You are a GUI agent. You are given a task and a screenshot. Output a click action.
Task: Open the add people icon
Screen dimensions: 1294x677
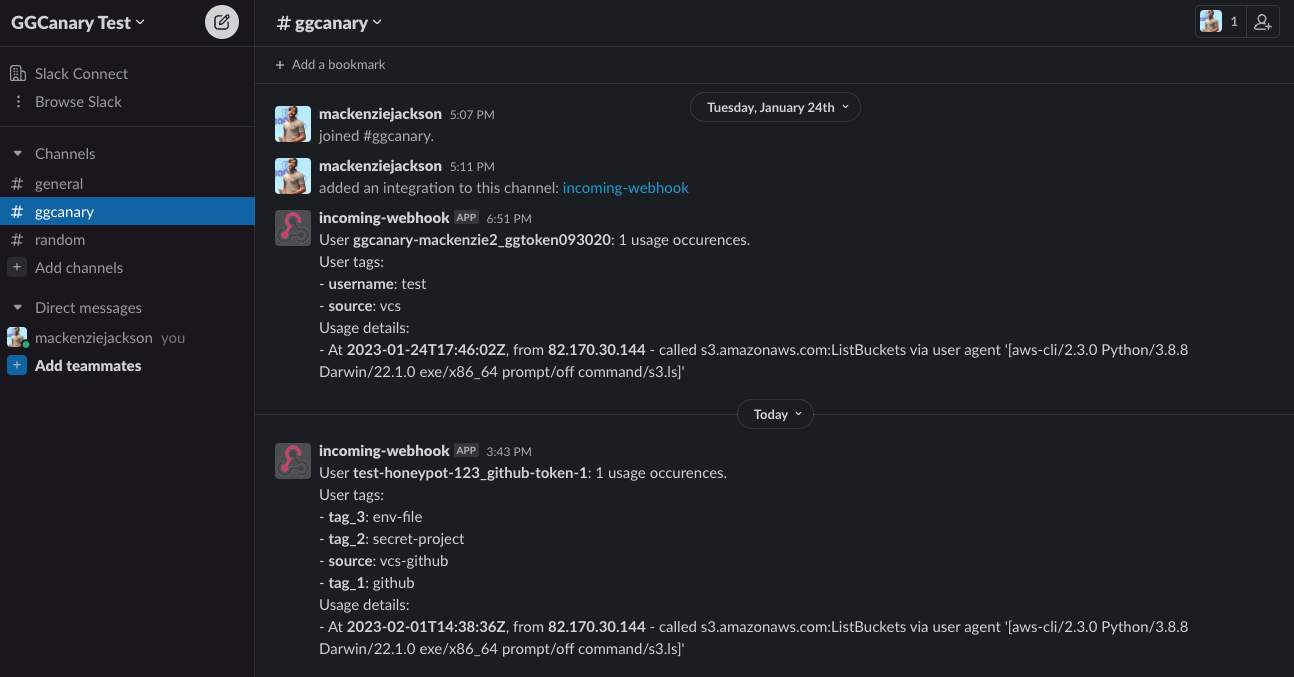click(x=1263, y=22)
